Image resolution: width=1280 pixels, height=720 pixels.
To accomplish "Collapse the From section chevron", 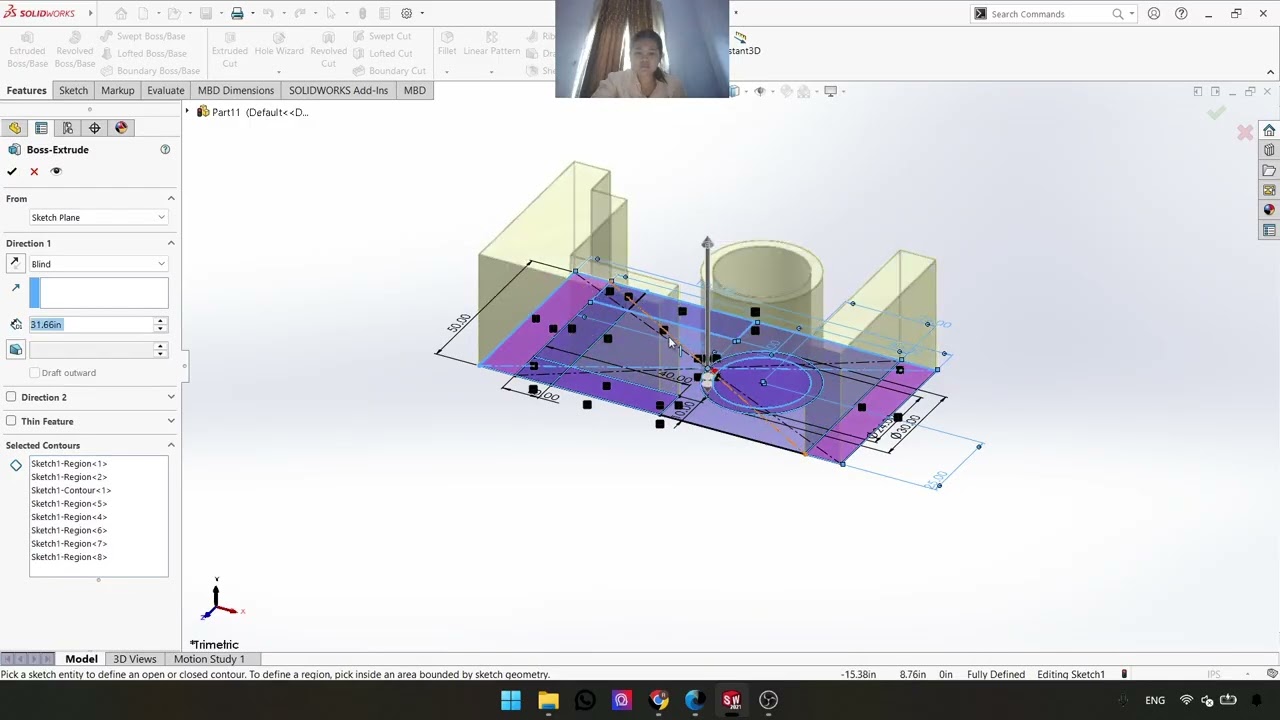I will click(x=171, y=199).
